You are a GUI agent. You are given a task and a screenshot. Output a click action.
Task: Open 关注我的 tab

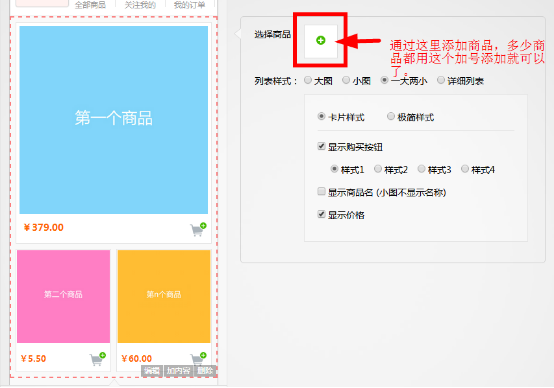140,5
